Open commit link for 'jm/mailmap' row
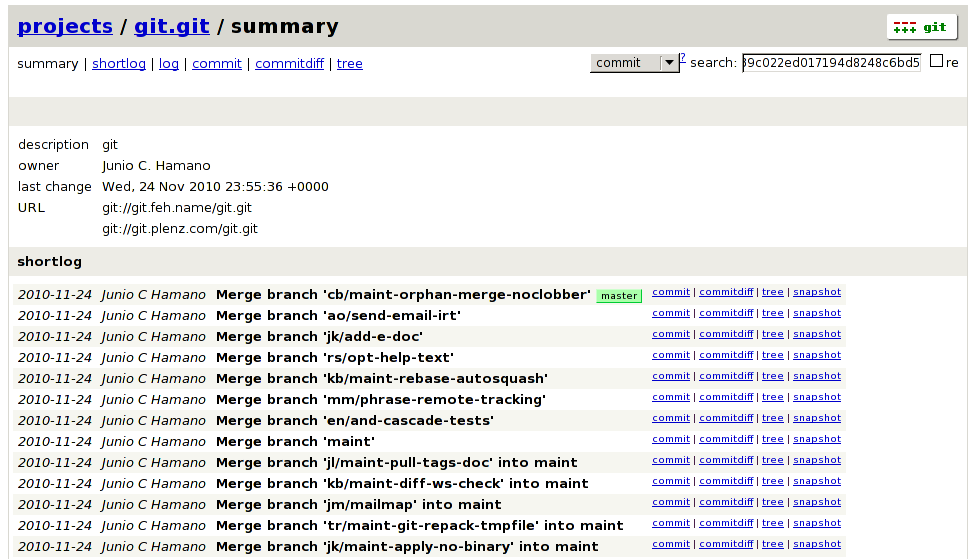 [x=671, y=502]
